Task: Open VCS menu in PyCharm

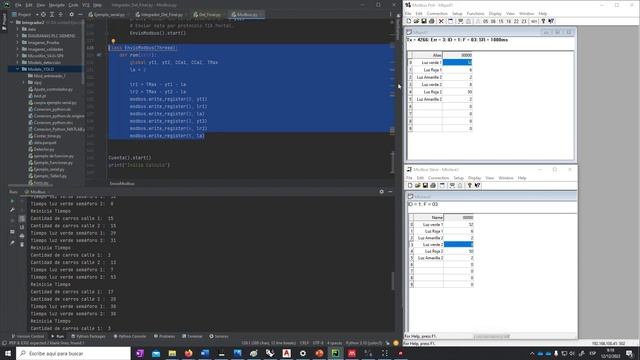Action: point(86,5)
